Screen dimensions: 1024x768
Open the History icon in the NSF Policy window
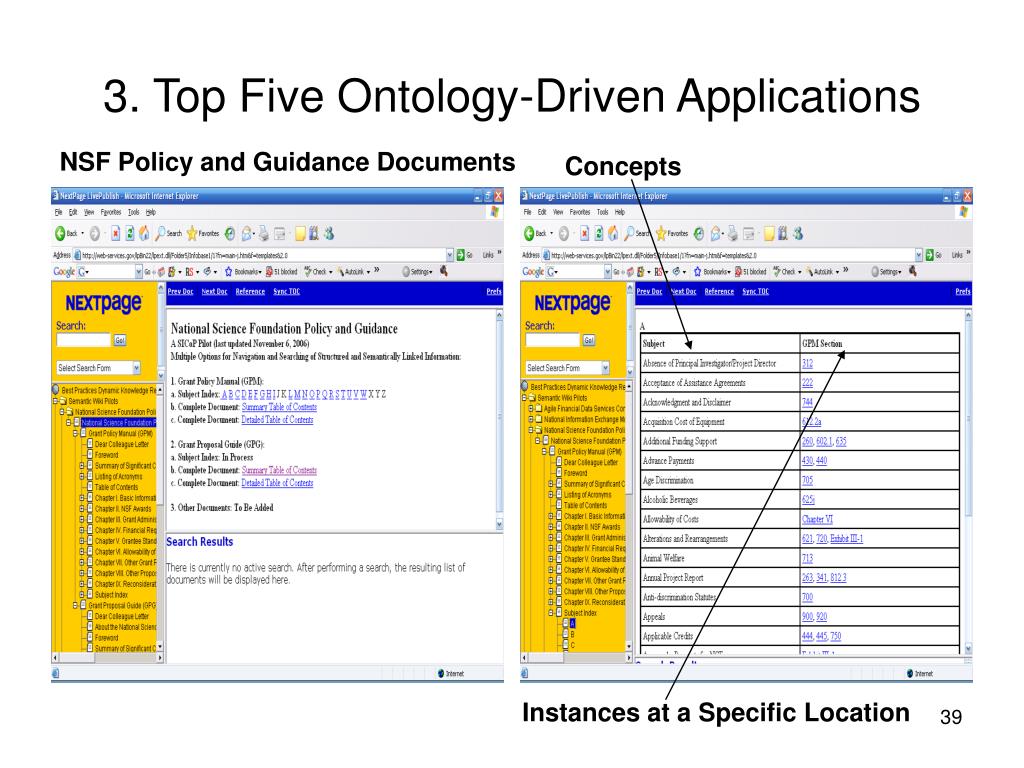[230, 233]
